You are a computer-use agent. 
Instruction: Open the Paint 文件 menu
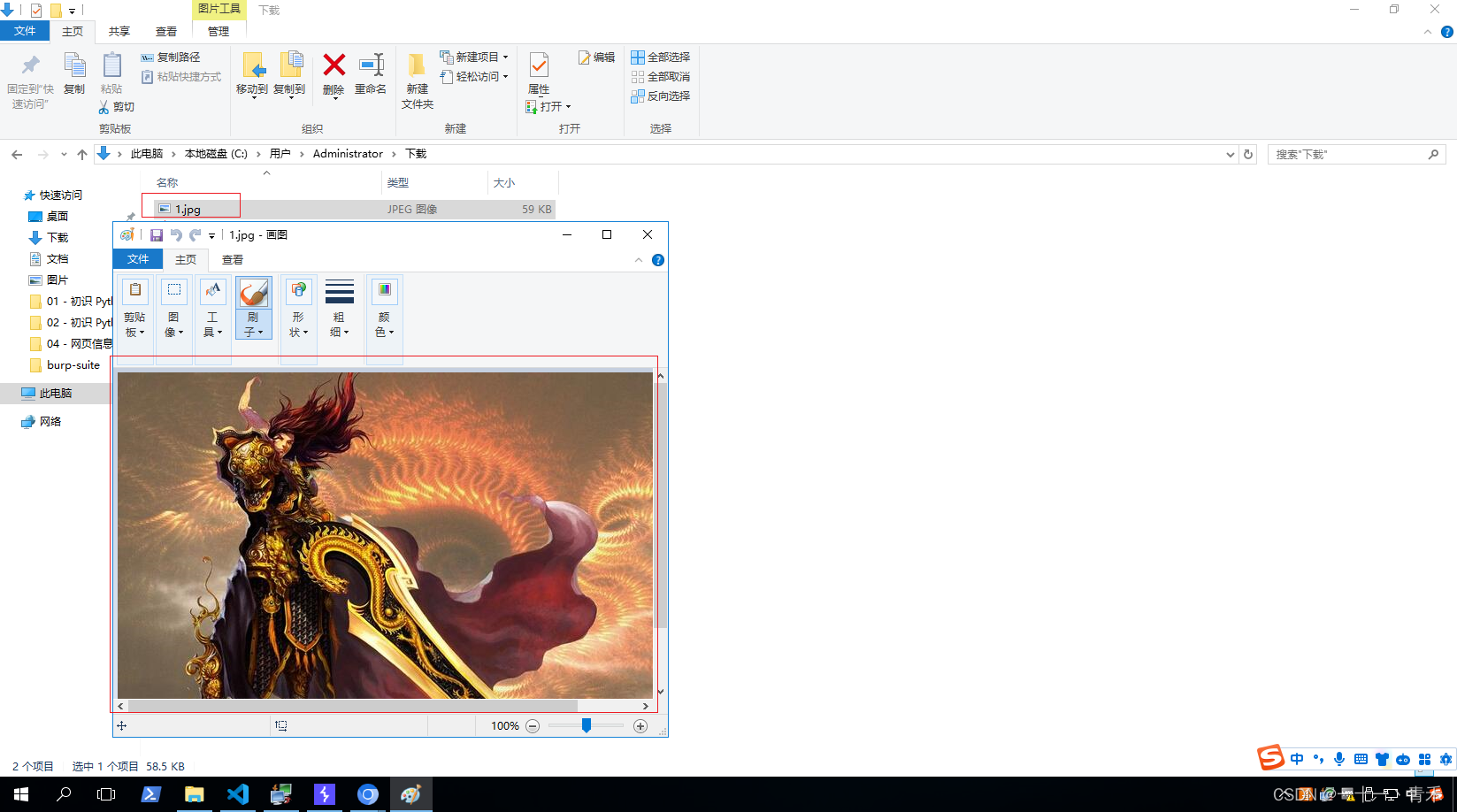[x=138, y=259]
